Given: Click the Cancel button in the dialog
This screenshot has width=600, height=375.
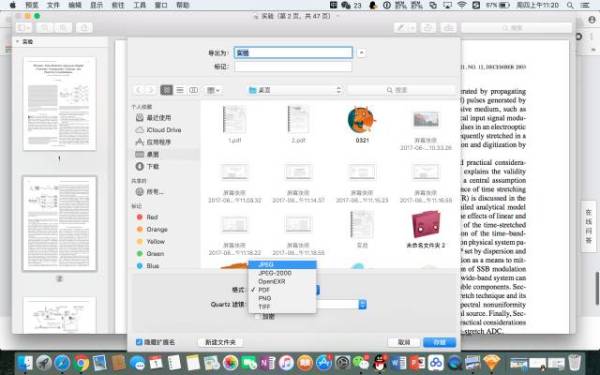Looking at the screenshot, I should tap(404, 342).
